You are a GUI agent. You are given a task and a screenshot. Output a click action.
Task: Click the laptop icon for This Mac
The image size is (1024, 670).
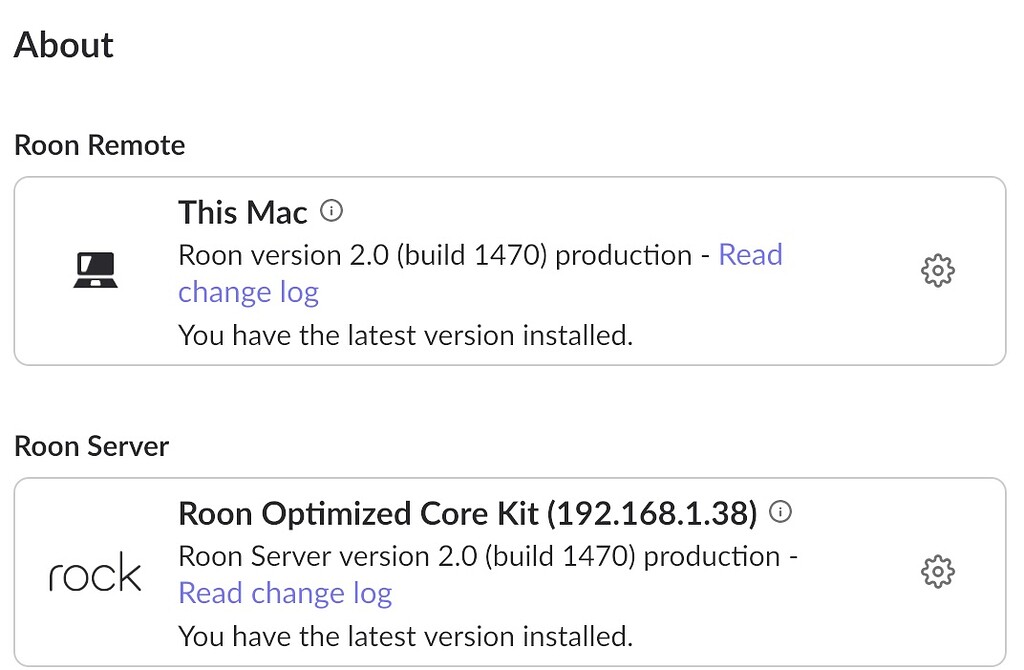click(94, 270)
